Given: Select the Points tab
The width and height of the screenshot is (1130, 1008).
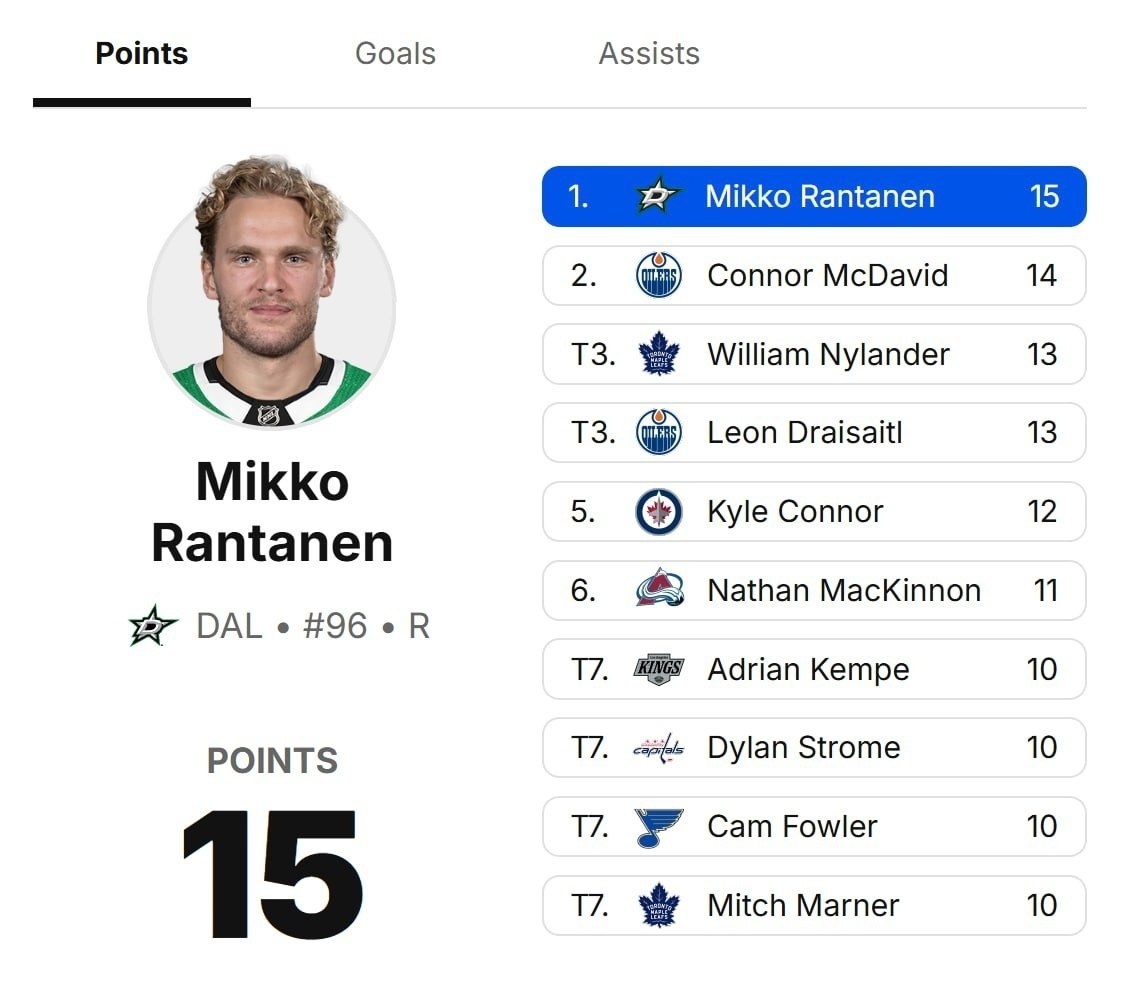Looking at the screenshot, I should [x=141, y=54].
